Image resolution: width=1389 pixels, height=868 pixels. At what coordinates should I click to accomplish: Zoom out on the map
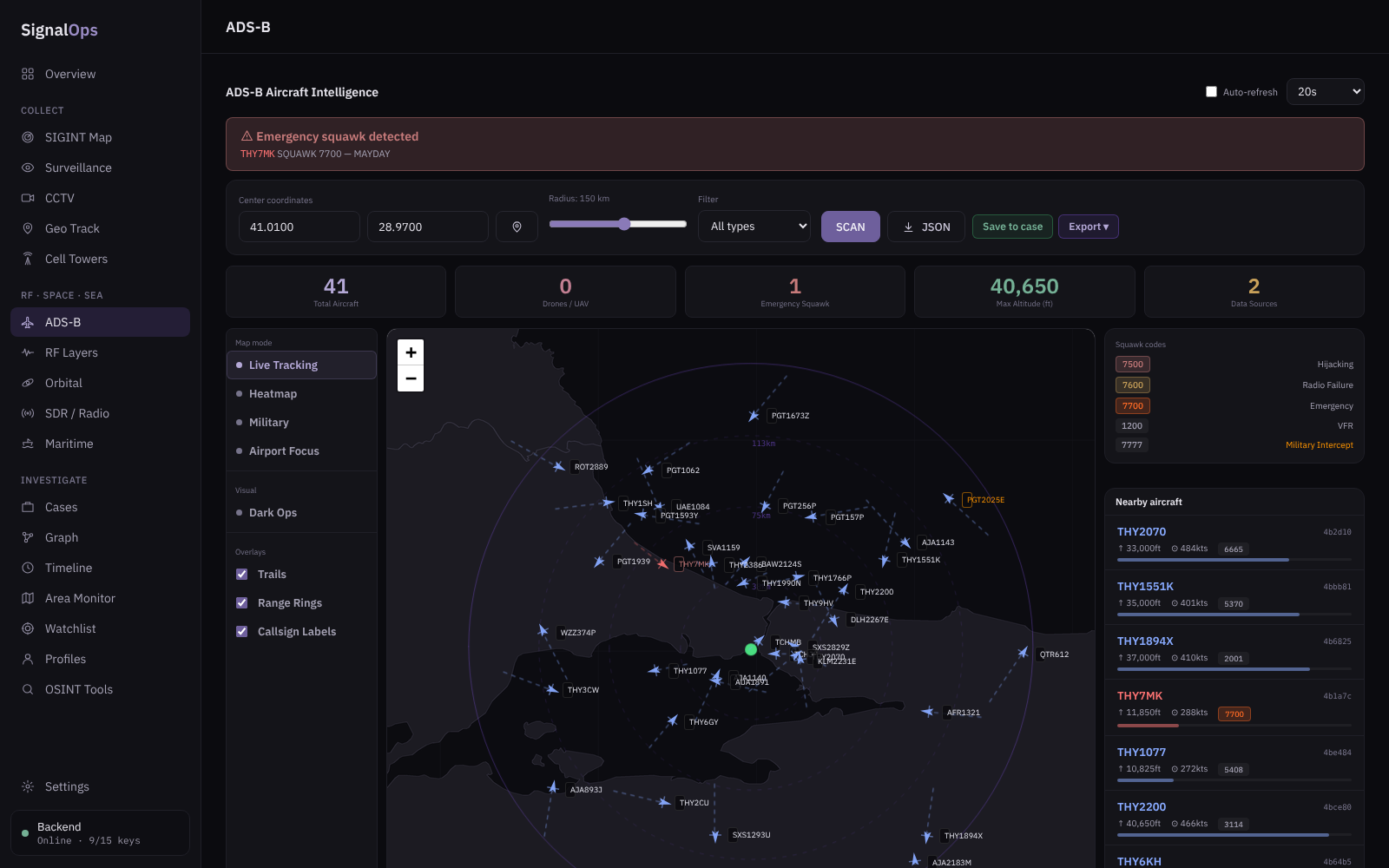pyautogui.click(x=411, y=378)
